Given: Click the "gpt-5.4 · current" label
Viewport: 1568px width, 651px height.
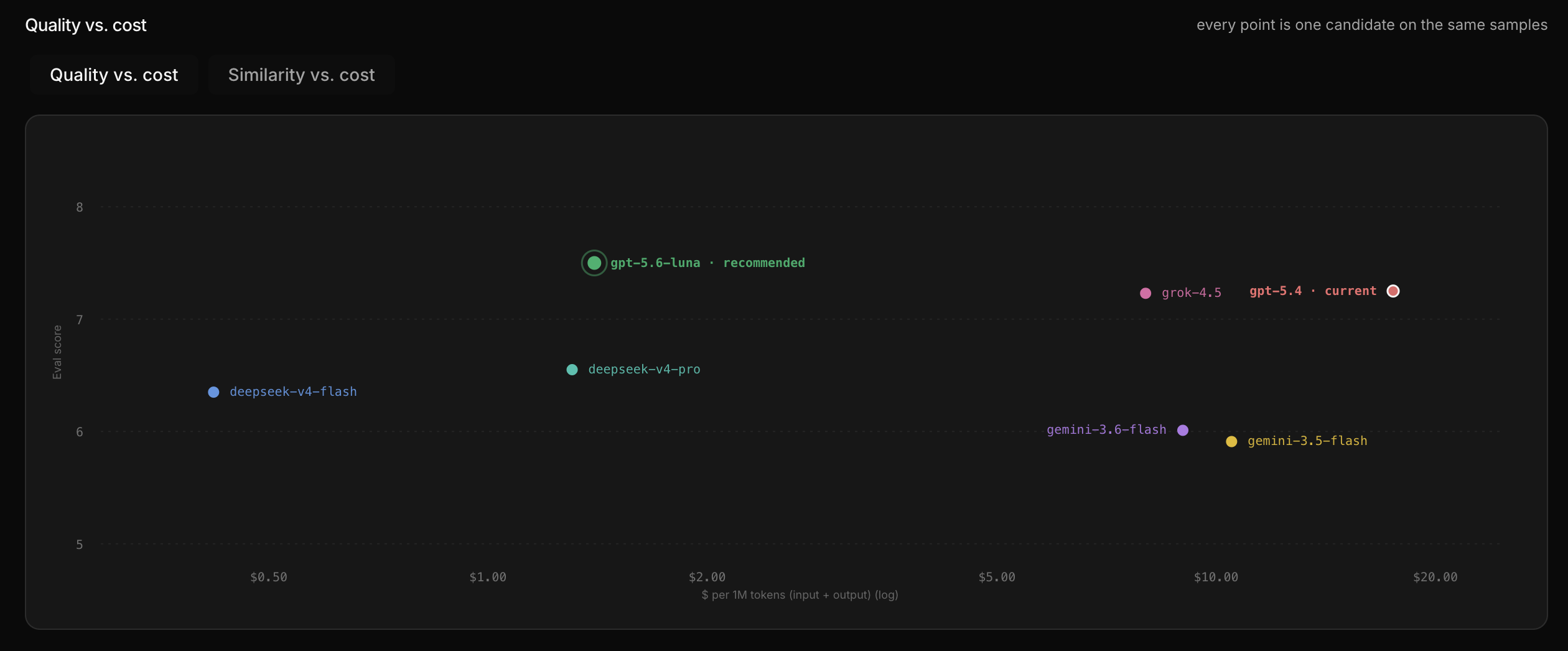Looking at the screenshot, I should pos(1313,291).
